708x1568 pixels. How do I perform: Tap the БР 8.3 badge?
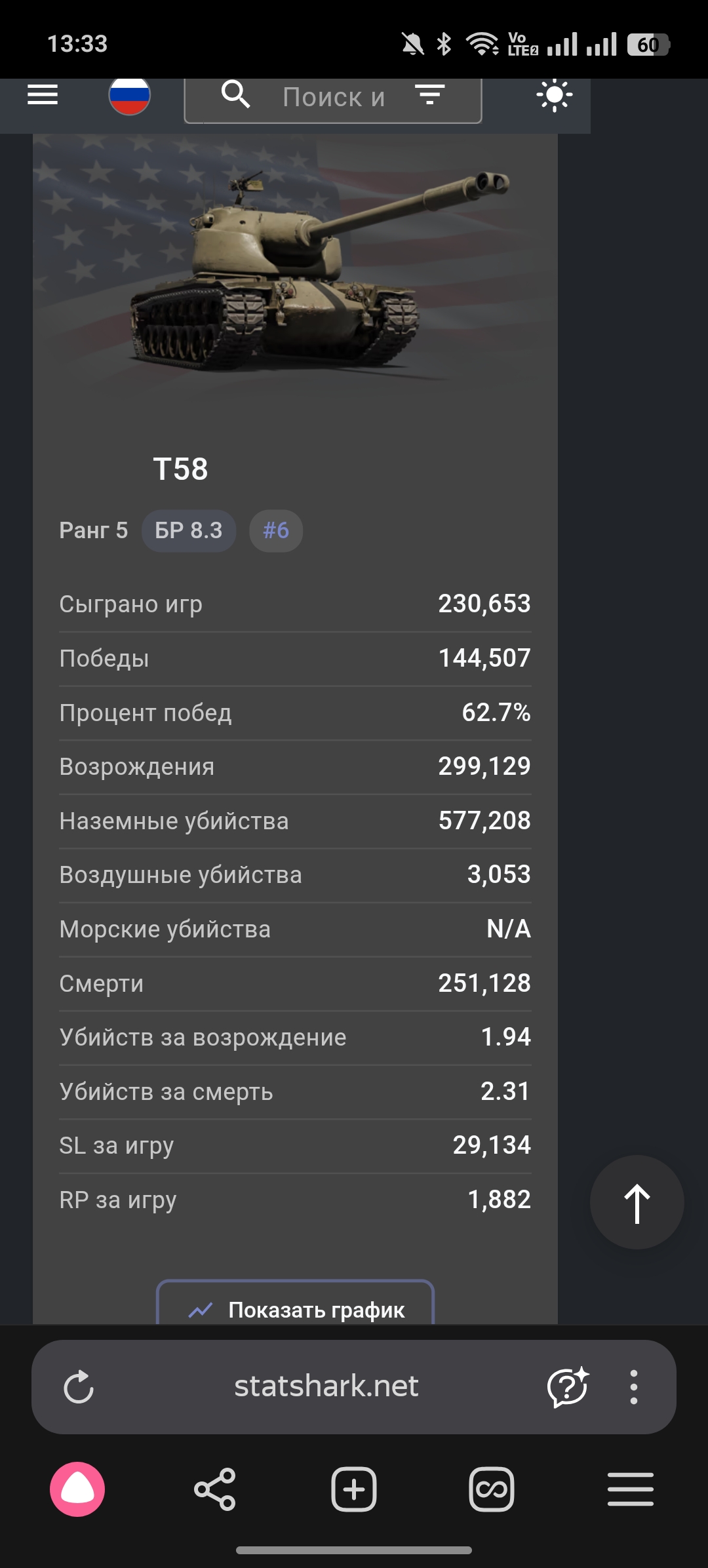[x=189, y=530]
